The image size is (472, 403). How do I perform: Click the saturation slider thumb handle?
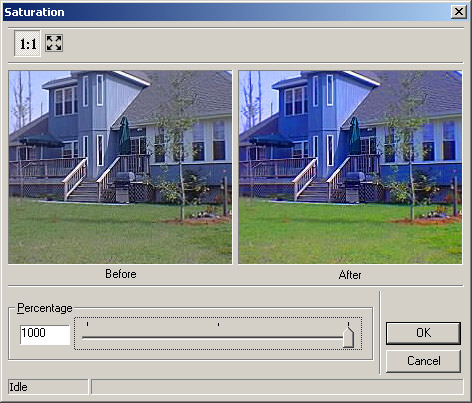(348, 337)
